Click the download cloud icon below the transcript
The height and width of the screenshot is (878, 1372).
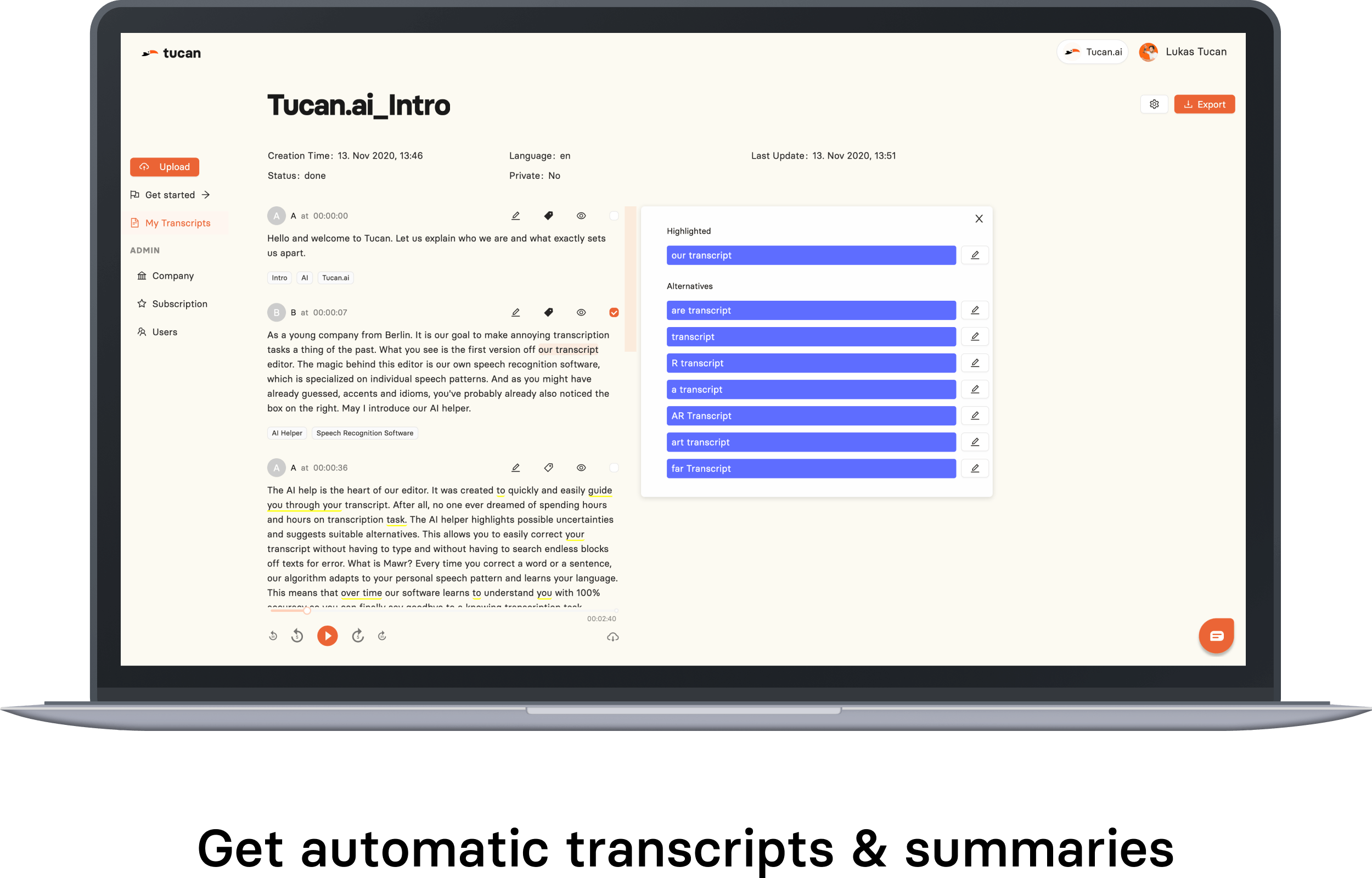(x=613, y=637)
